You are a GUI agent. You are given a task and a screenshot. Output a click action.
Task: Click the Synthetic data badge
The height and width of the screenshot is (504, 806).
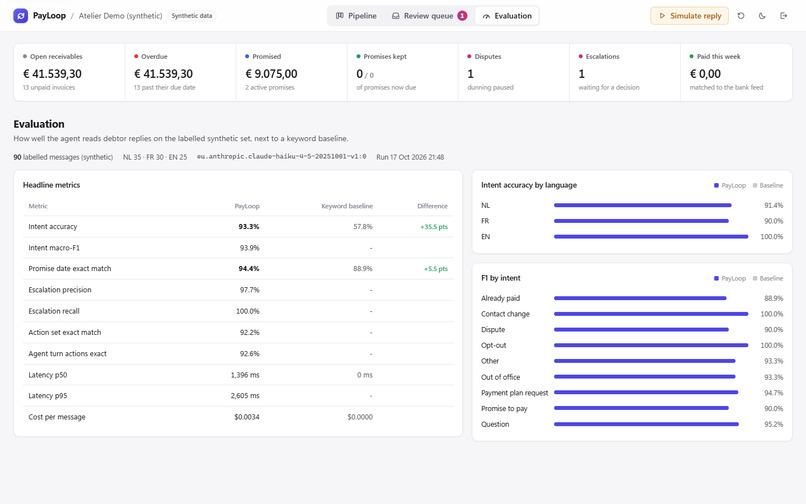pos(192,16)
